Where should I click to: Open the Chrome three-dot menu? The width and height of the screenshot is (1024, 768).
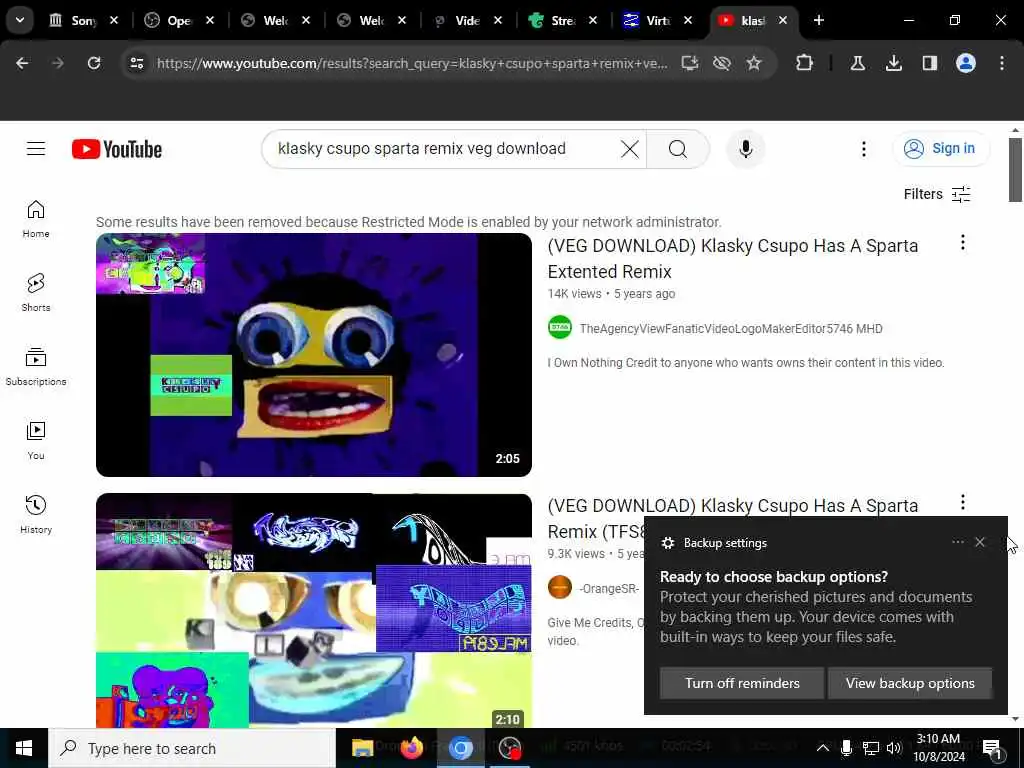coord(1002,63)
